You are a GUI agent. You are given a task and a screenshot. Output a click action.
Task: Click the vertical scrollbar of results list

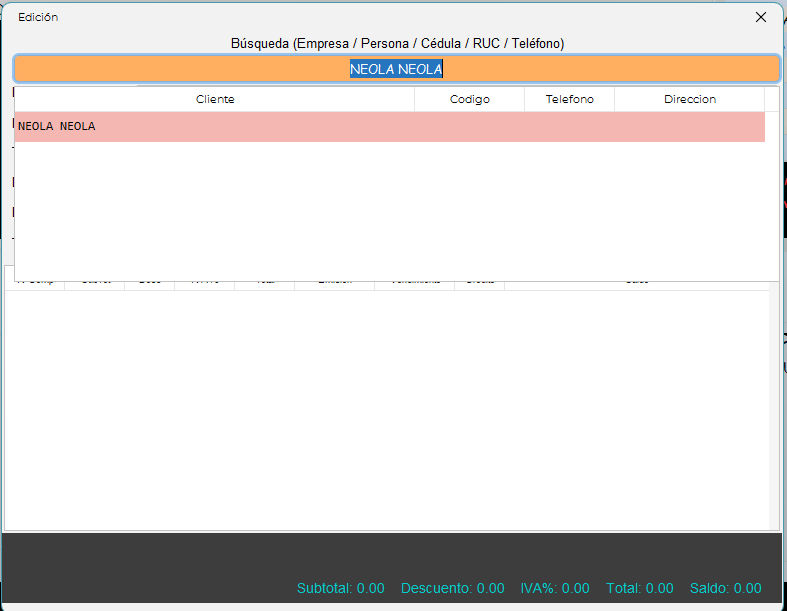(x=771, y=190)
